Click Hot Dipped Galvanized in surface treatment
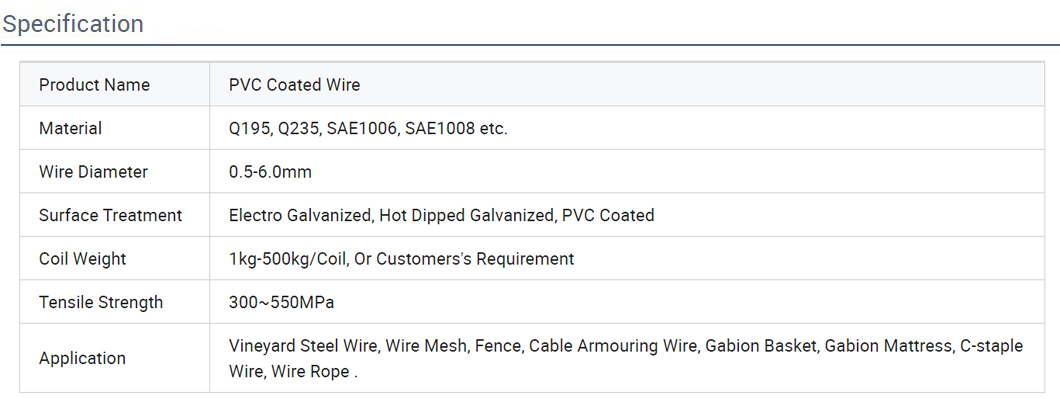The width and height of the screenshot is (1060, 399). tap(466, 215)
